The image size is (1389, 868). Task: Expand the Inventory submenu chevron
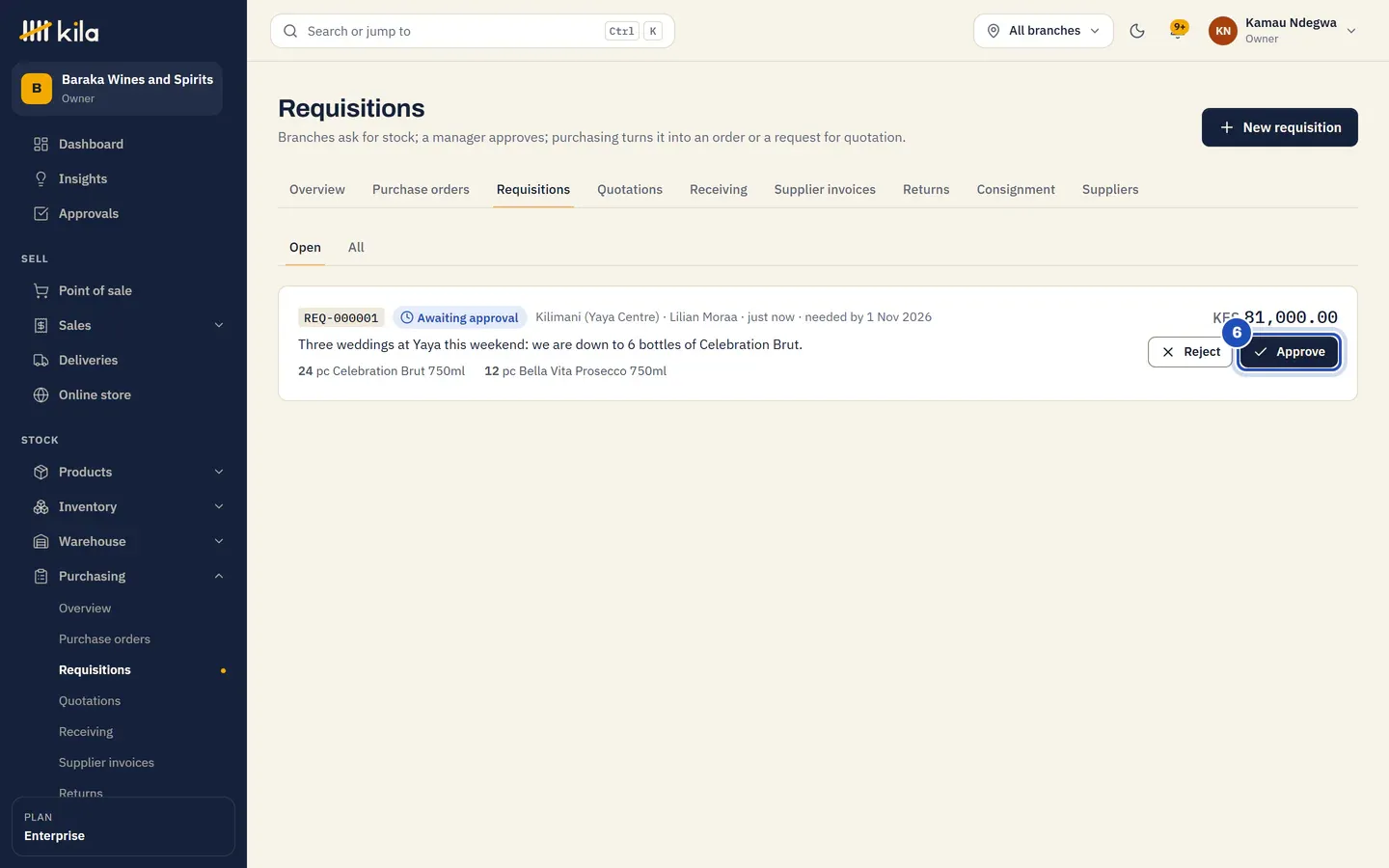coord(219,507)
